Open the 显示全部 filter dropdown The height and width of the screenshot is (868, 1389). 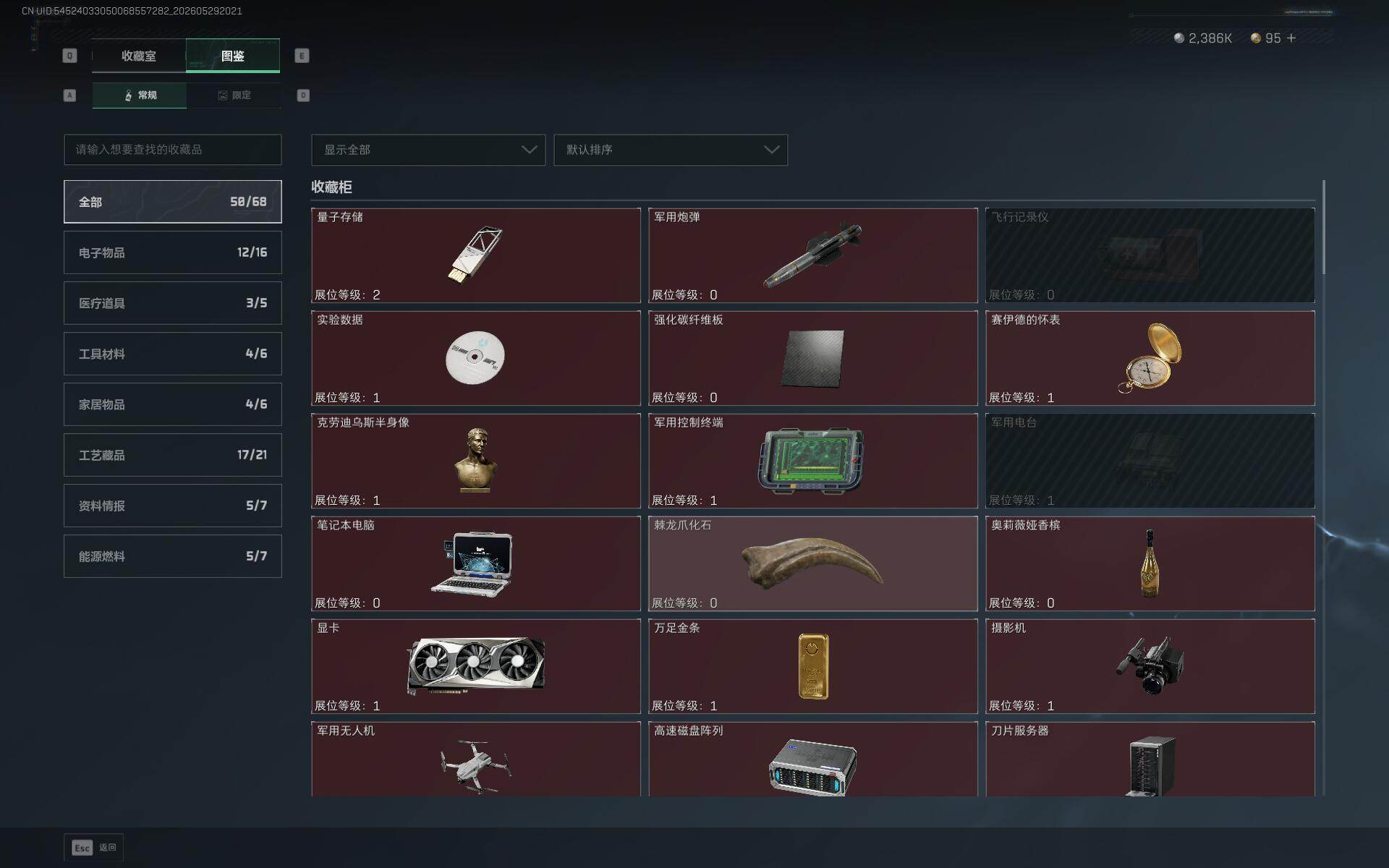click(428, 150)
